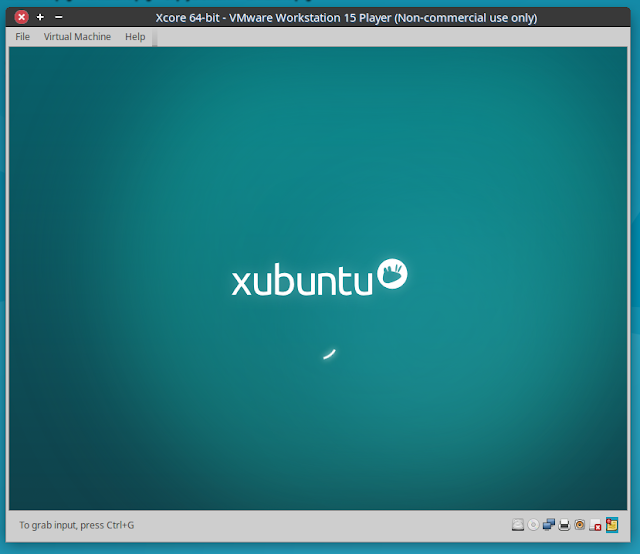Click the 'To grab input, press Ctrl+G' text
Viewport: 640px width, 554px height.
[77, 525]
